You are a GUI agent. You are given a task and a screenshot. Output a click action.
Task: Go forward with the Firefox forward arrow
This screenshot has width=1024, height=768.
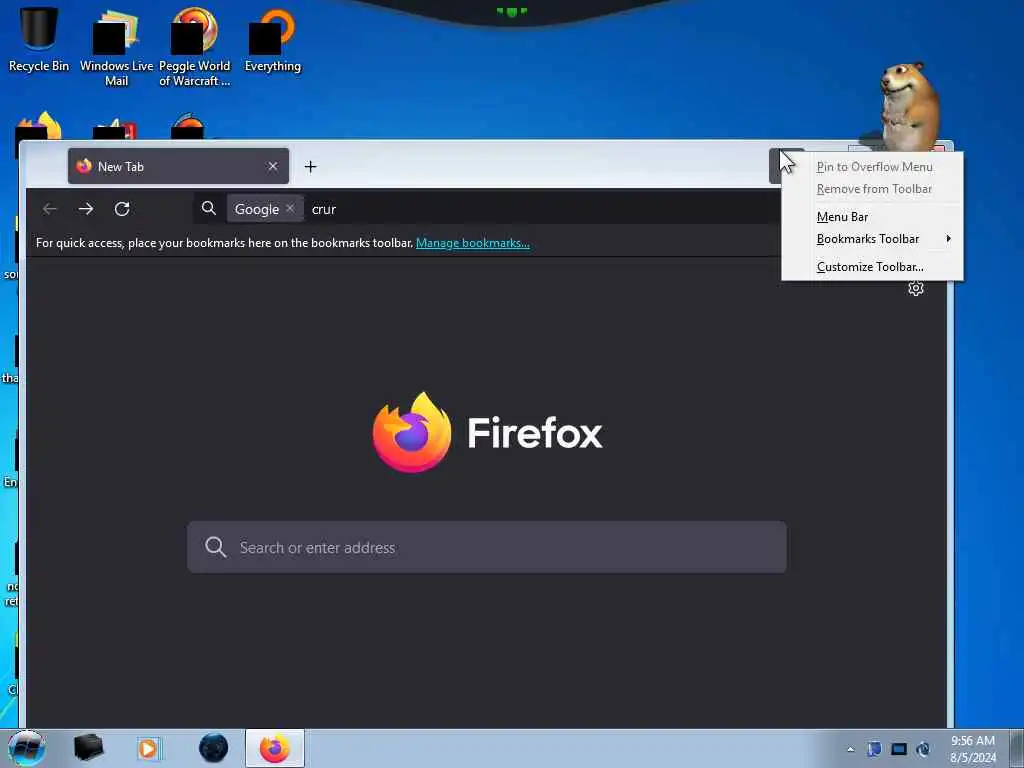86,209
